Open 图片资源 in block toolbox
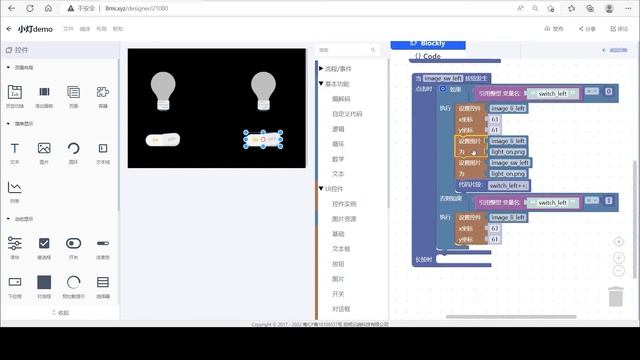 click(x=344, y=219)
